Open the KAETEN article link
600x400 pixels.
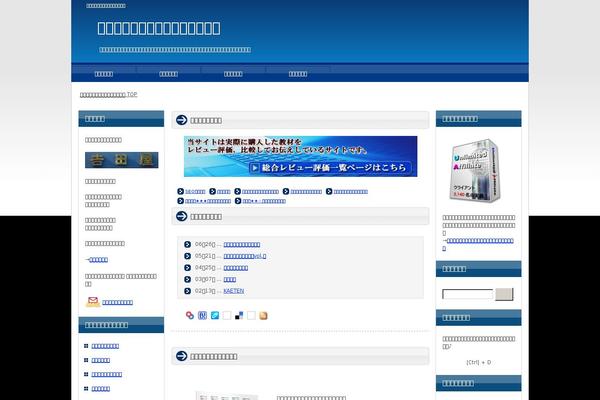tap(234, 291)
